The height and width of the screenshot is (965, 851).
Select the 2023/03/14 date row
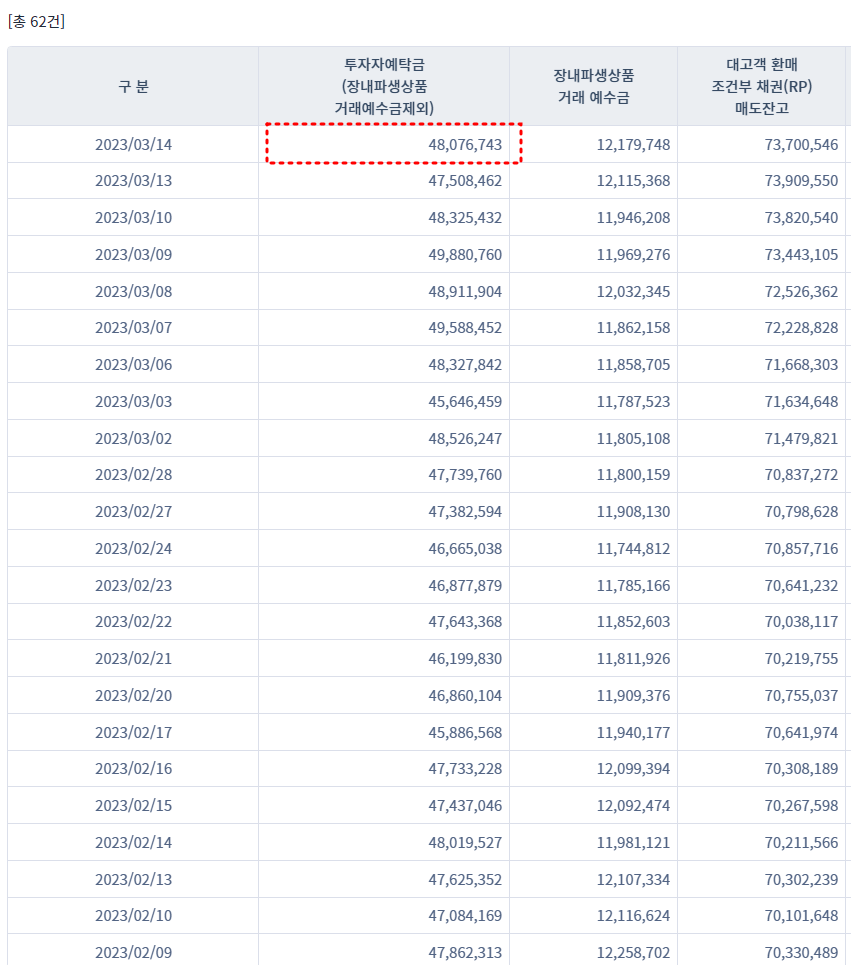click(429, 145)
